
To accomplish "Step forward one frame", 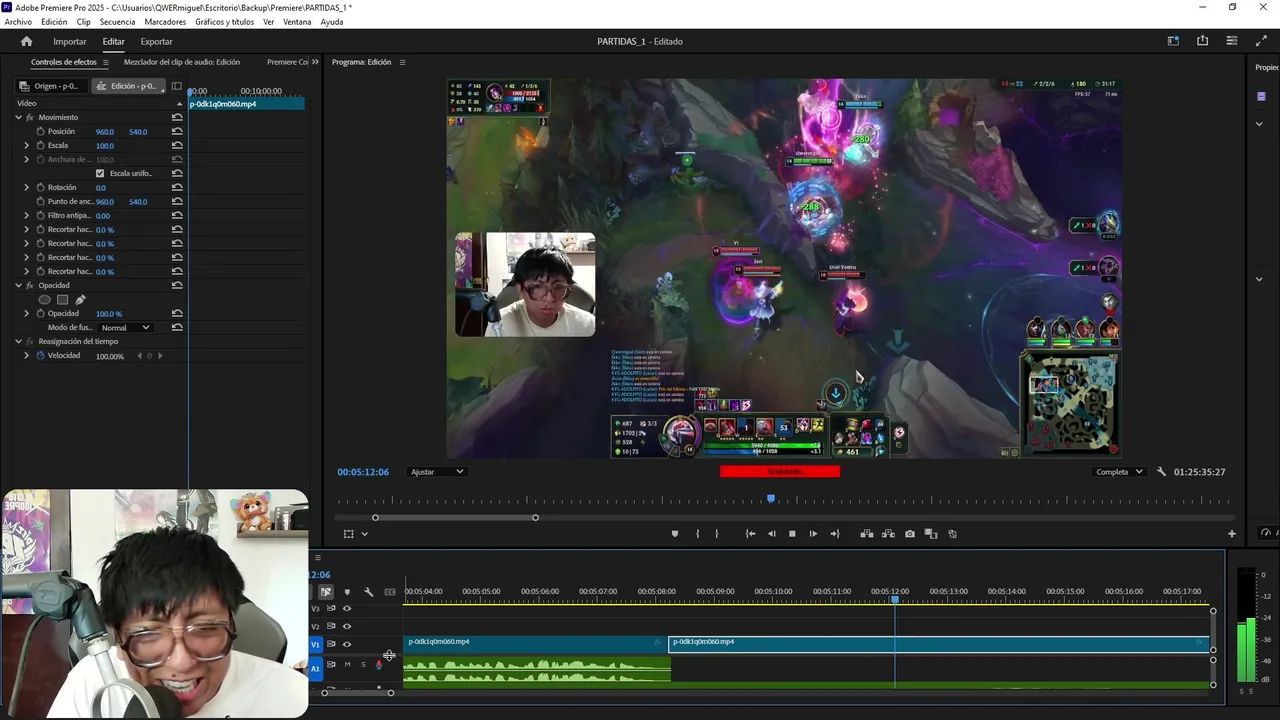I will 813,534.
